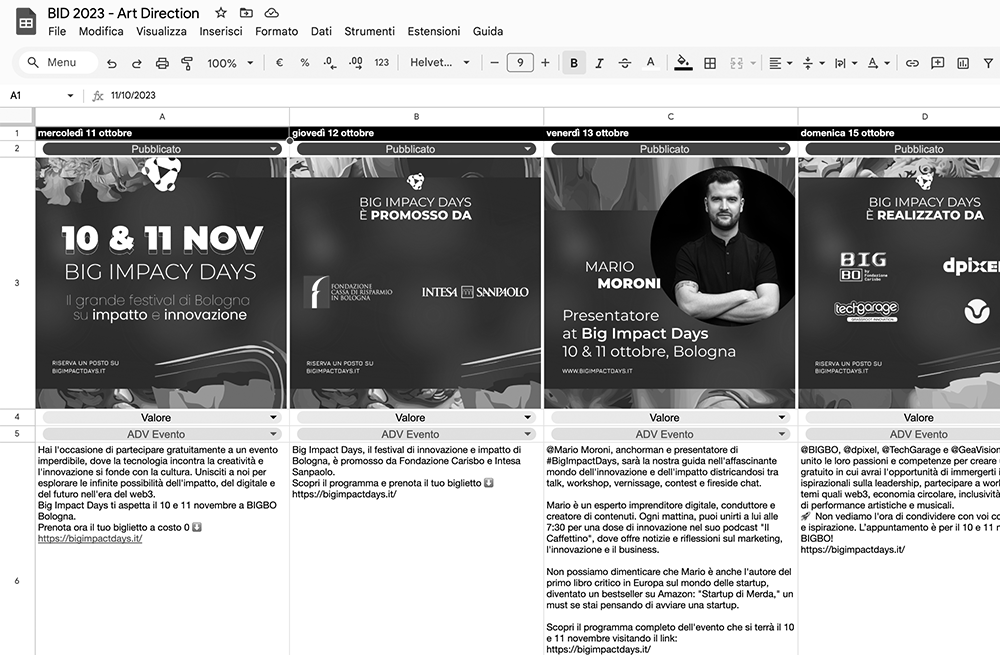Open the zoom level 100% dropdown

tap(229, 63)
